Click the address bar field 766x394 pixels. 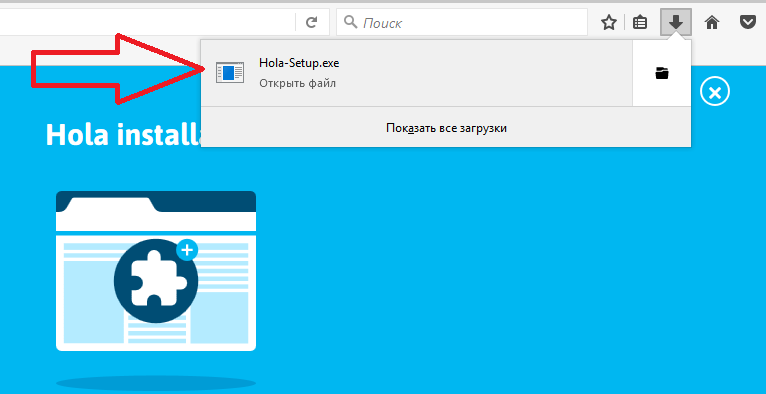(x=148, y=22)
